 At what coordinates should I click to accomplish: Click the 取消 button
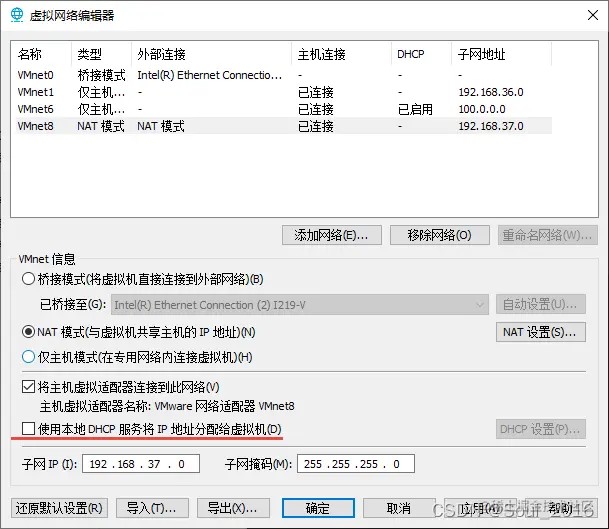399,508
